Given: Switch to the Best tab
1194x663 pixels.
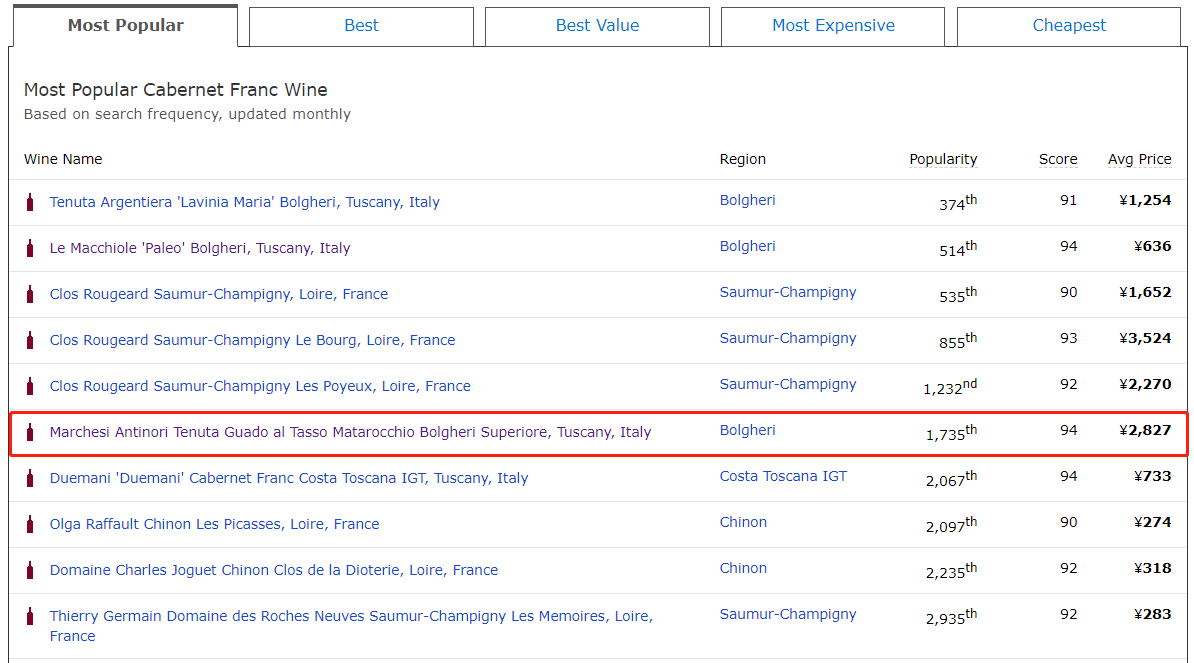Looking at the screenshot, I should click(361, 26).
